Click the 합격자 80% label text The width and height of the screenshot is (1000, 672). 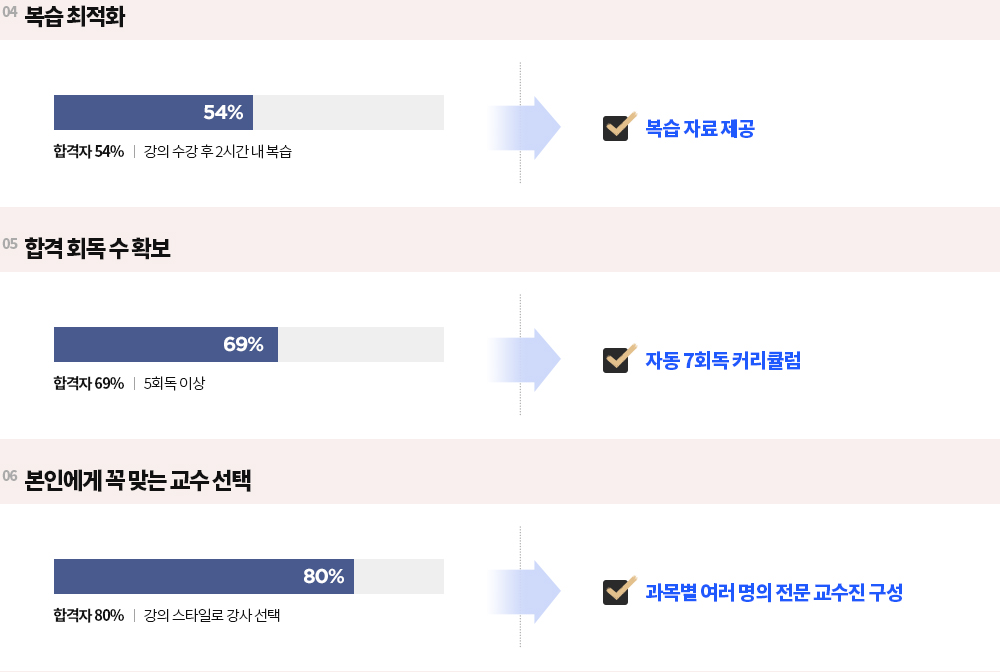point(89,616)
